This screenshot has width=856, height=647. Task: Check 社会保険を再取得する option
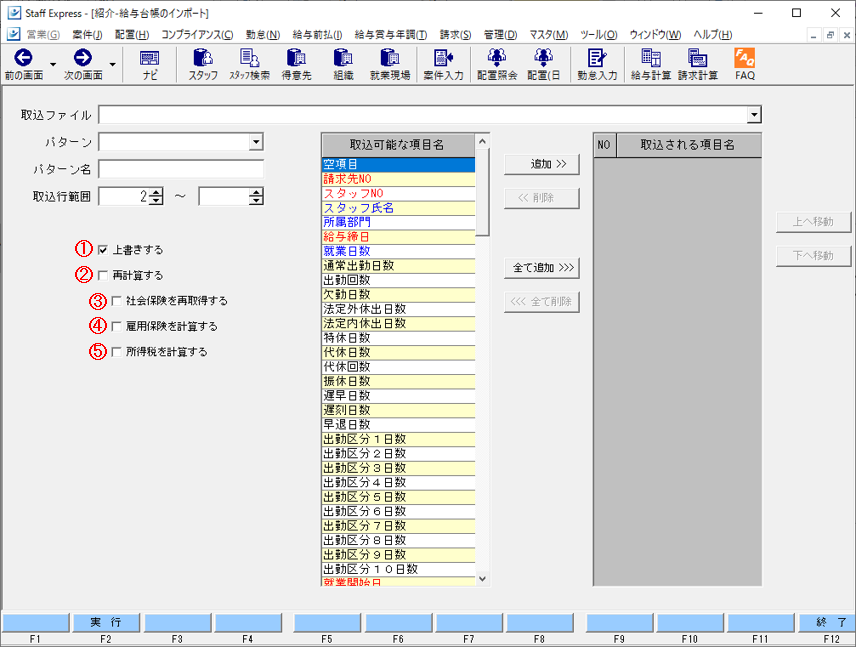click(x=116, y=301)
